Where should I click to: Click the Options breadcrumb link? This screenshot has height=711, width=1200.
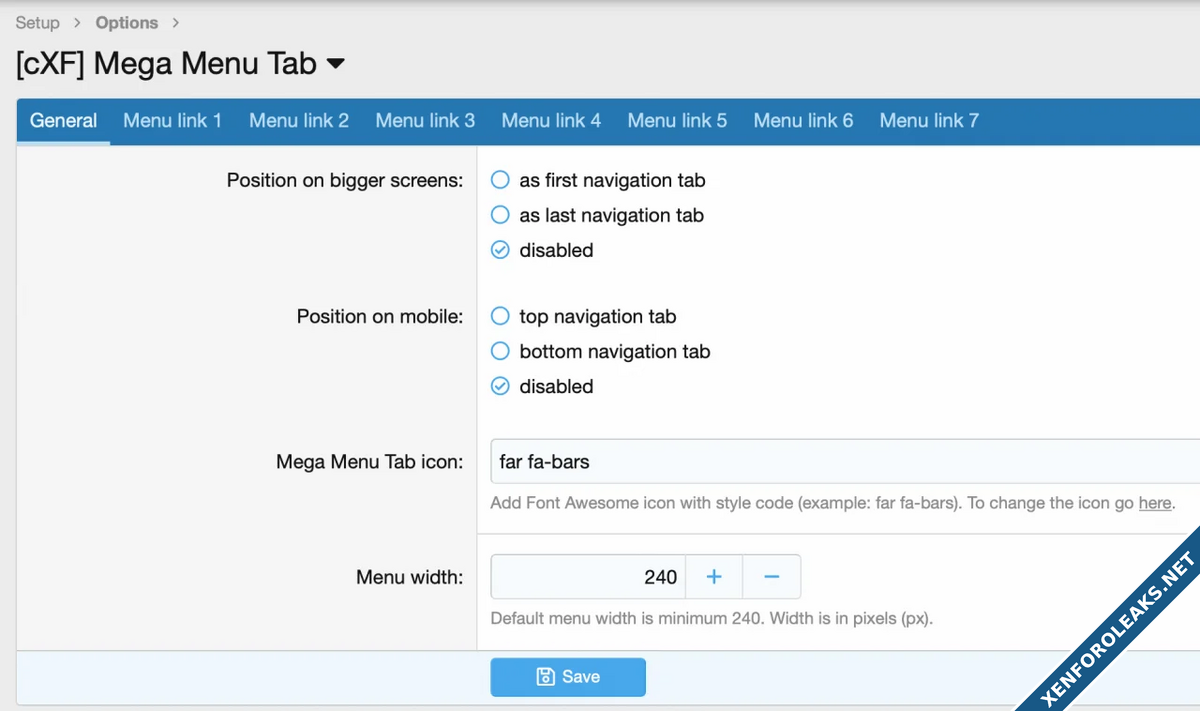127,23
